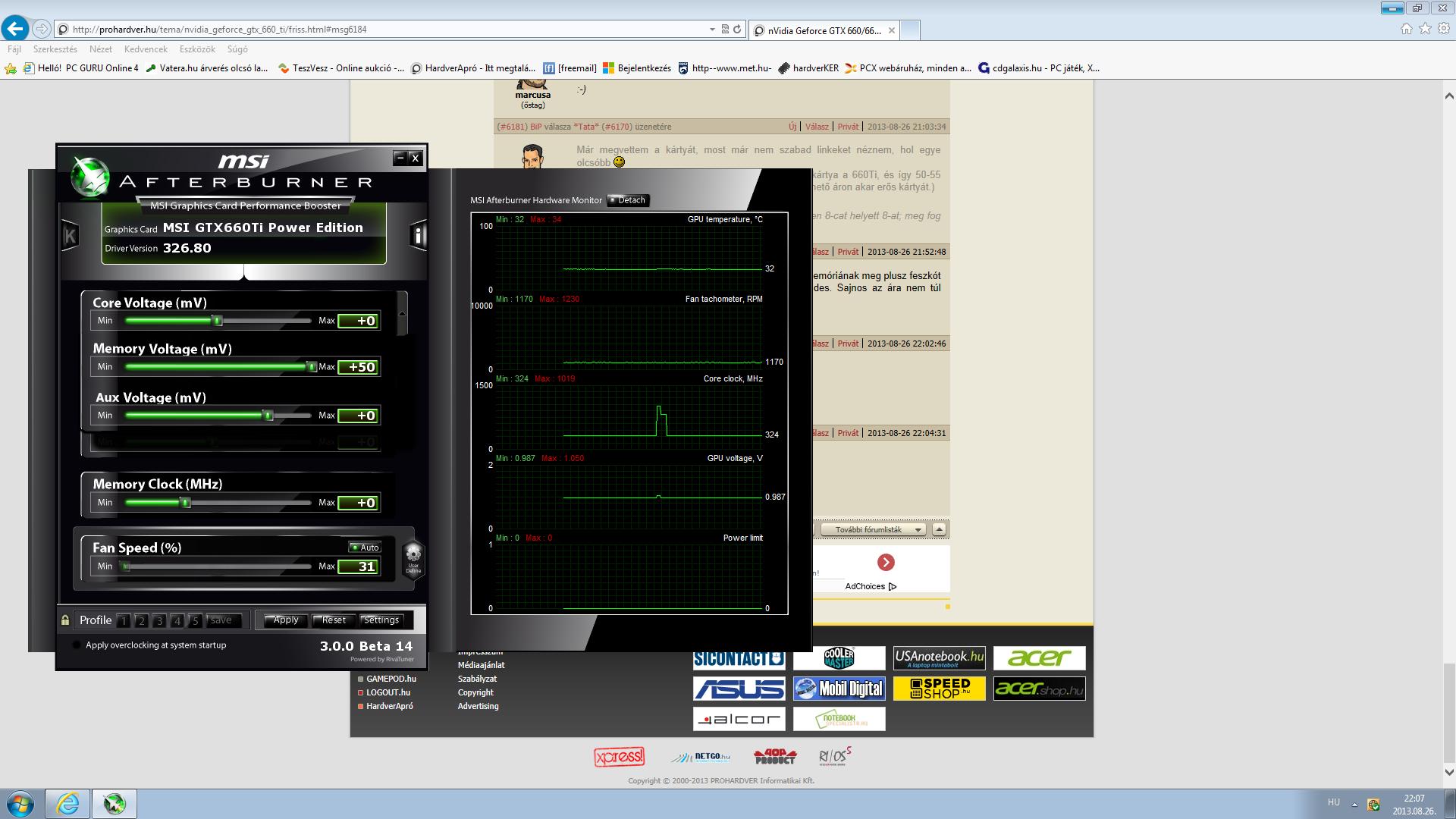
Task: Open a new browser tab
Action: [910, 30]
